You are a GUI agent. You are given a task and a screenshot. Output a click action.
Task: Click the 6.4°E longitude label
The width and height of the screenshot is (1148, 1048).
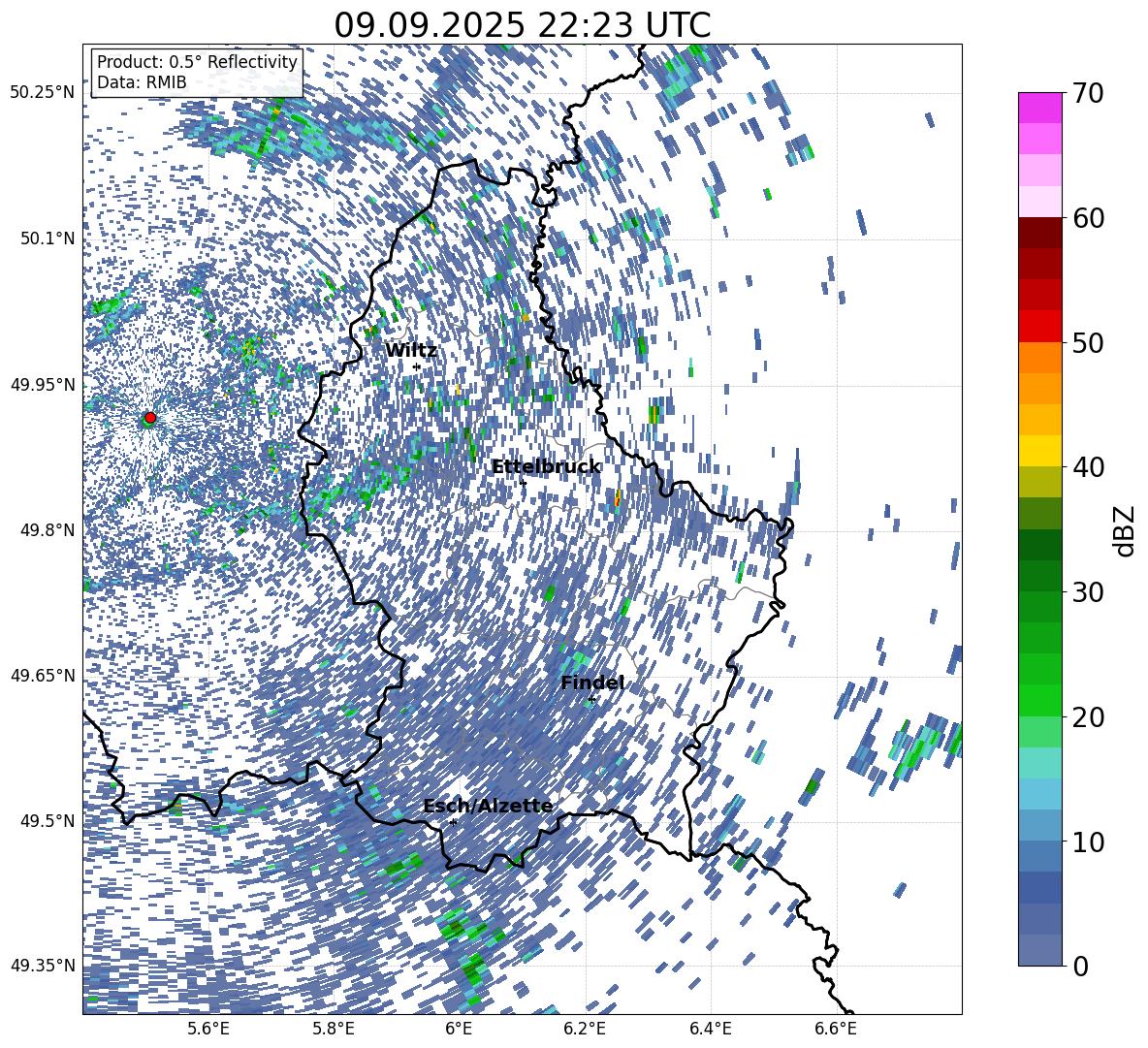(x=711, y=1029)
